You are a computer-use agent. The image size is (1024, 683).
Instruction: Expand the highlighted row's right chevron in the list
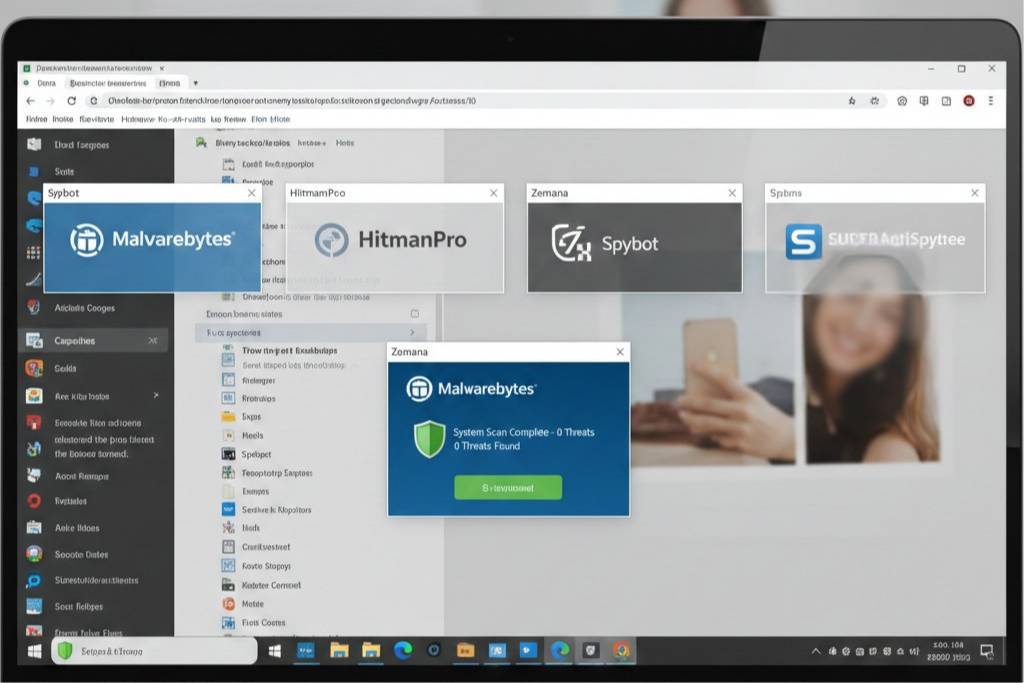[412, 332]
